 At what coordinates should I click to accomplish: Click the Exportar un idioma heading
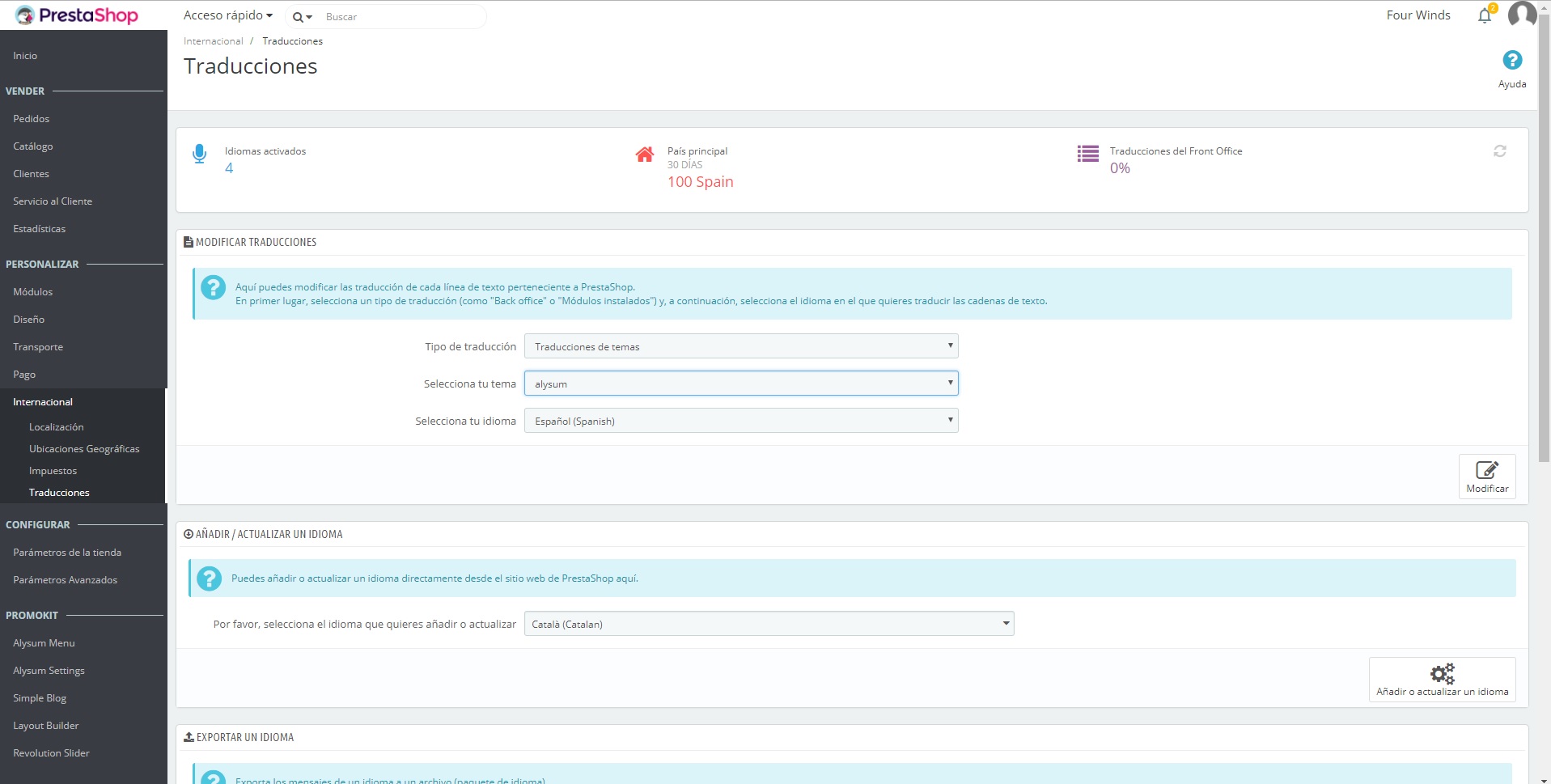tap(245, 738)
